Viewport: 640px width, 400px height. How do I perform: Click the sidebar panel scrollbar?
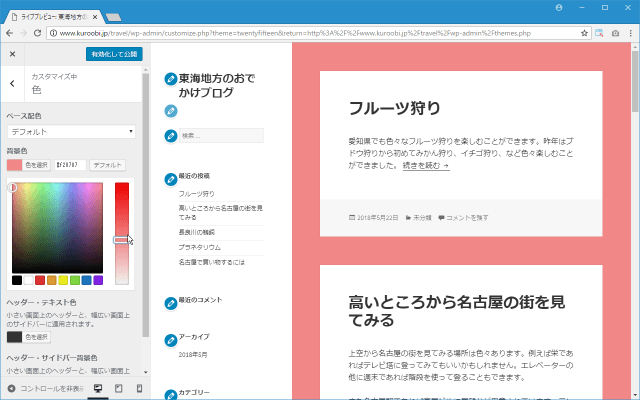[146, 205]
